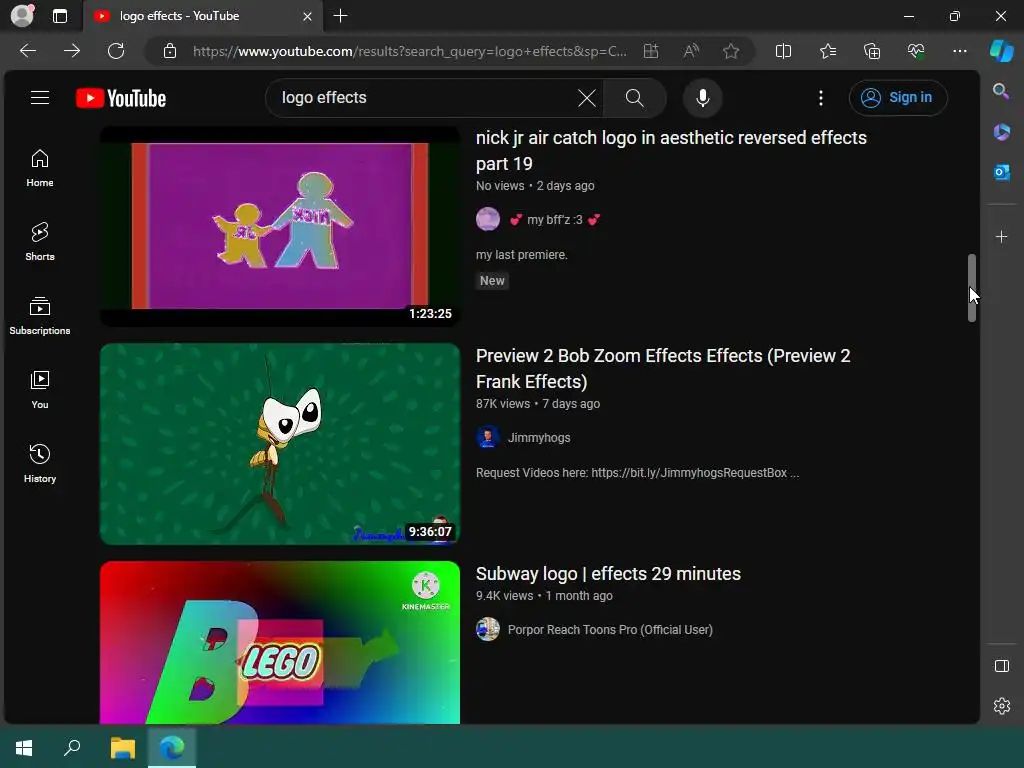Click the magnifier search button
Viewport: 1024px width, 768px height.
(x=634, y=98)
